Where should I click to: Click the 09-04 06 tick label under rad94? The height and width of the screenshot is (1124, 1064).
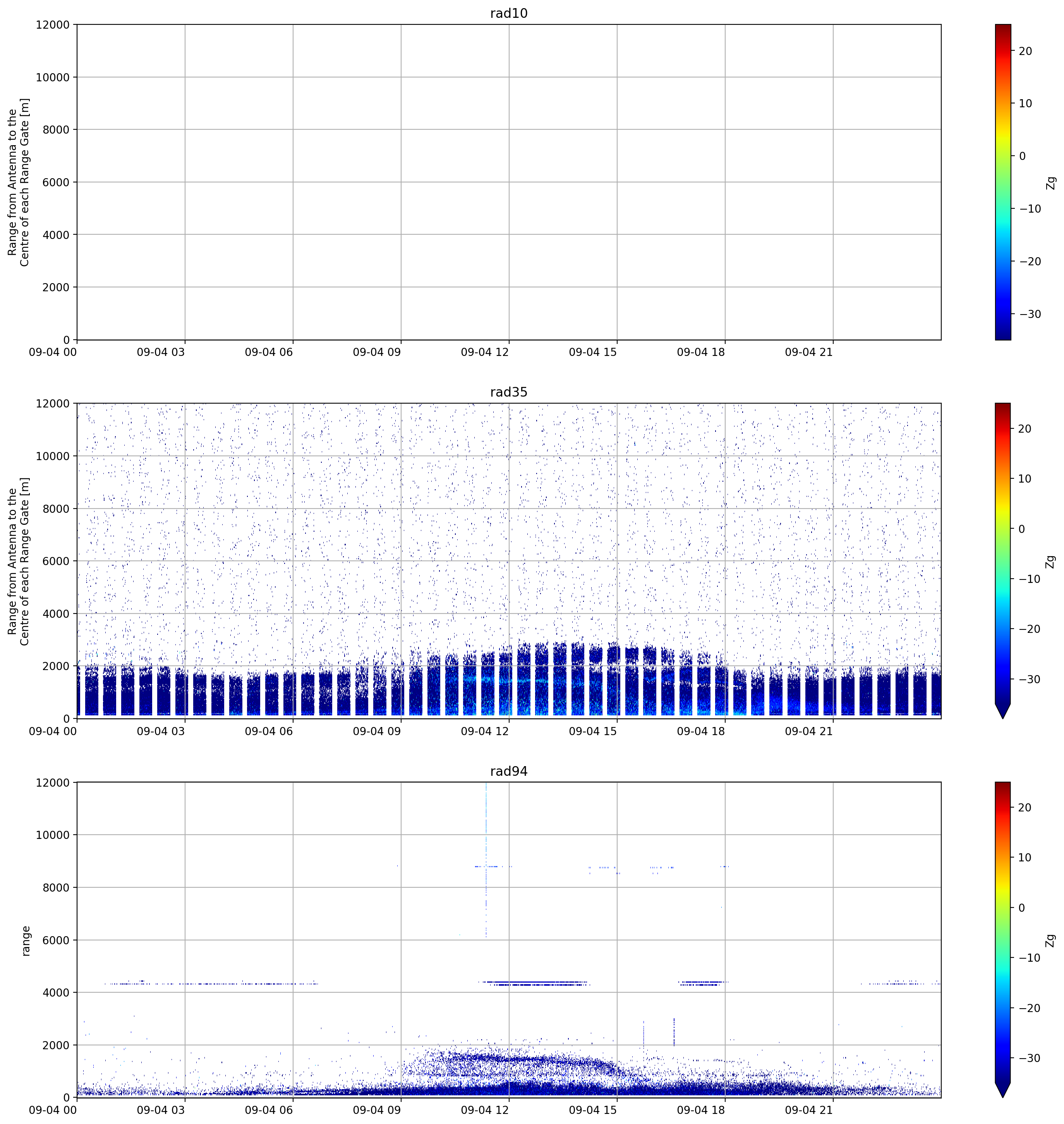(x=269, y=1110)
